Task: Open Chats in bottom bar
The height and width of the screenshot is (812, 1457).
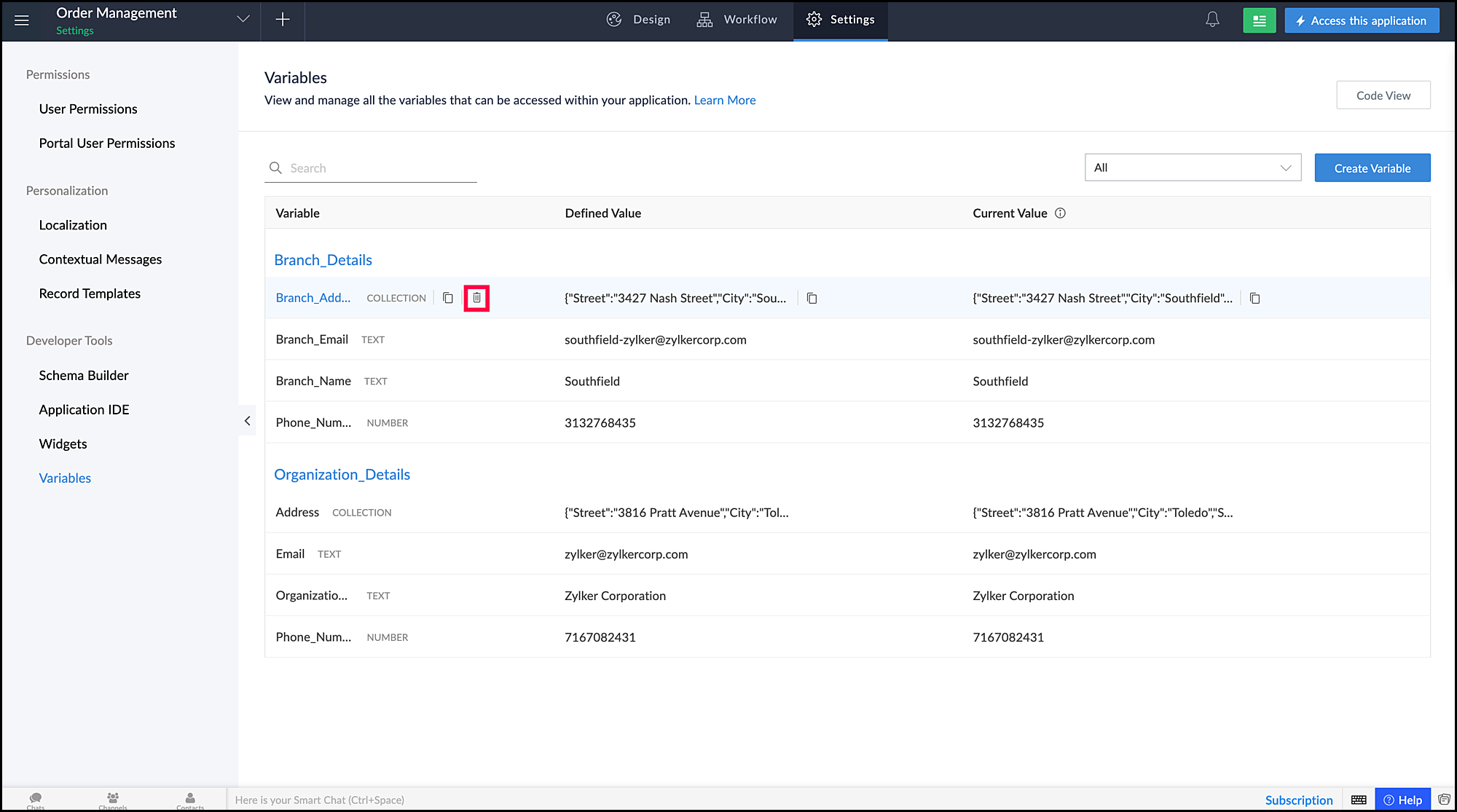Action: point(36,800)
